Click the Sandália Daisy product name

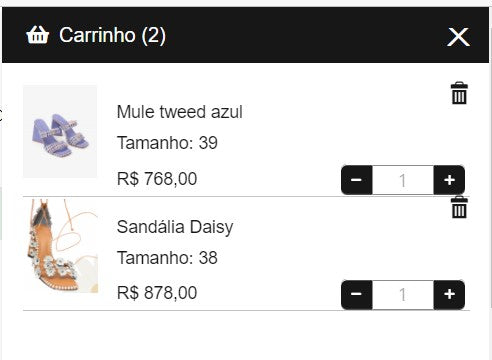click(x=175, y=227)
